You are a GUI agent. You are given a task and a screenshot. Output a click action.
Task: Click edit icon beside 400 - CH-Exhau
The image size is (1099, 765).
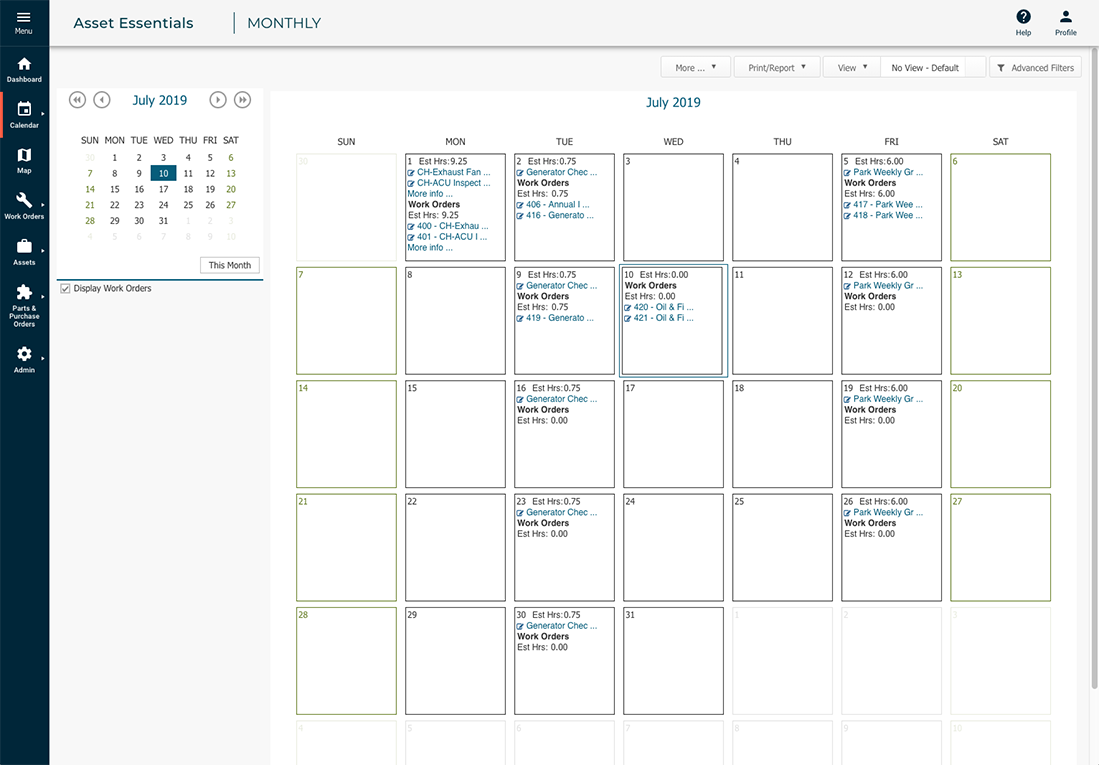pyautogui.click(x=411, y=226)
